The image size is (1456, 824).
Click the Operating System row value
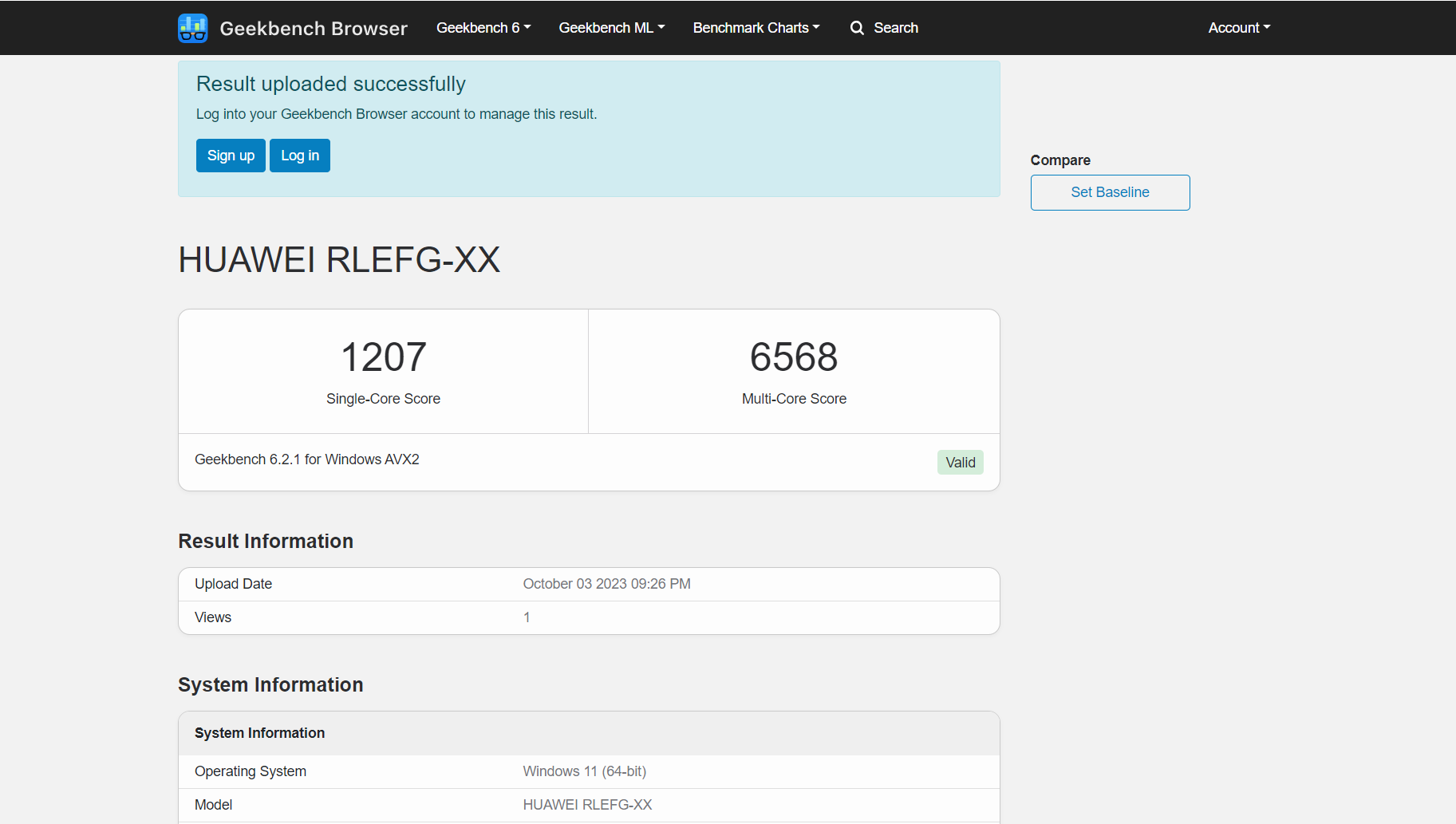[x=584, y=771]
